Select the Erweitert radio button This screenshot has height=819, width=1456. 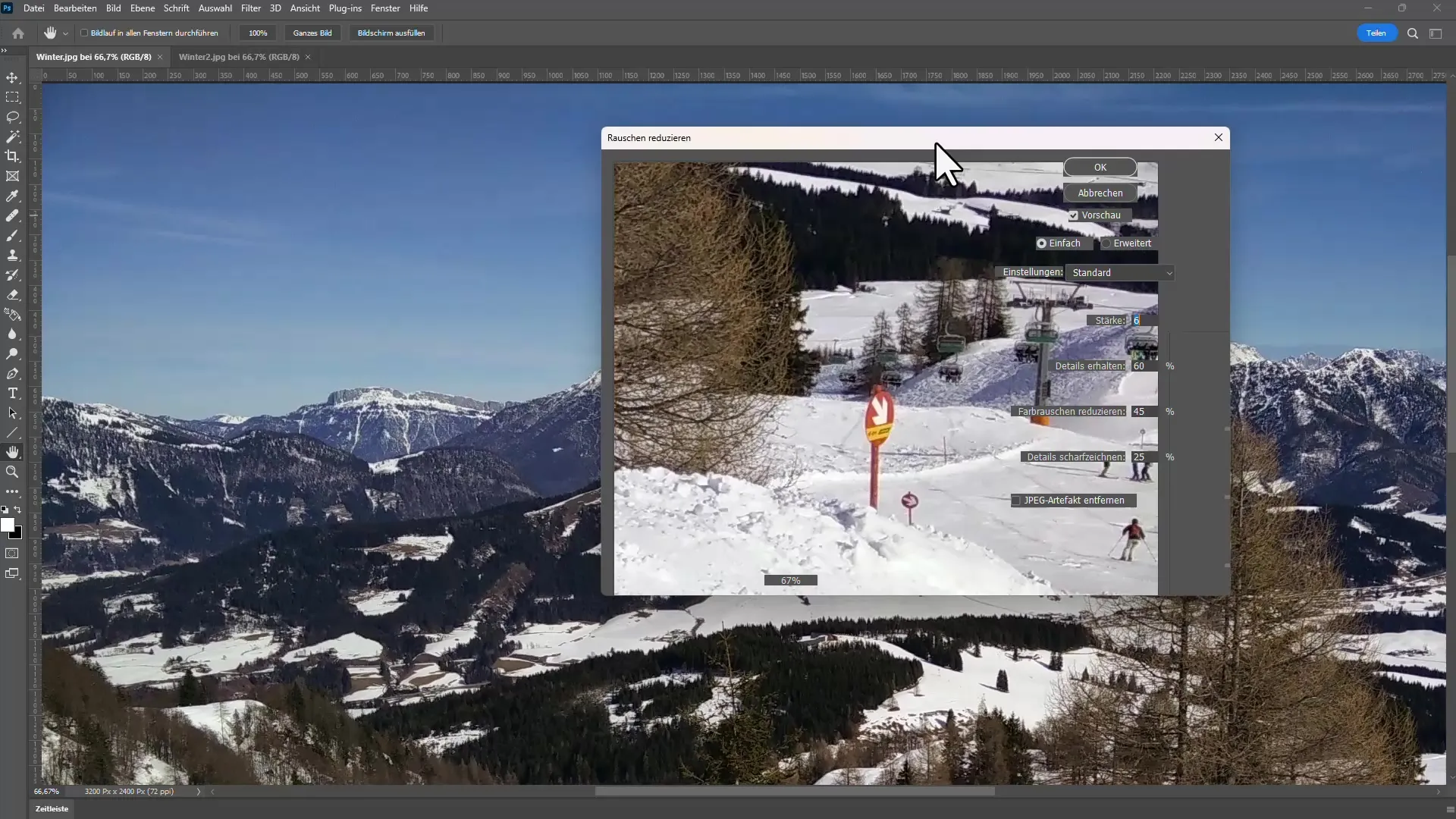pos(1106,243)
